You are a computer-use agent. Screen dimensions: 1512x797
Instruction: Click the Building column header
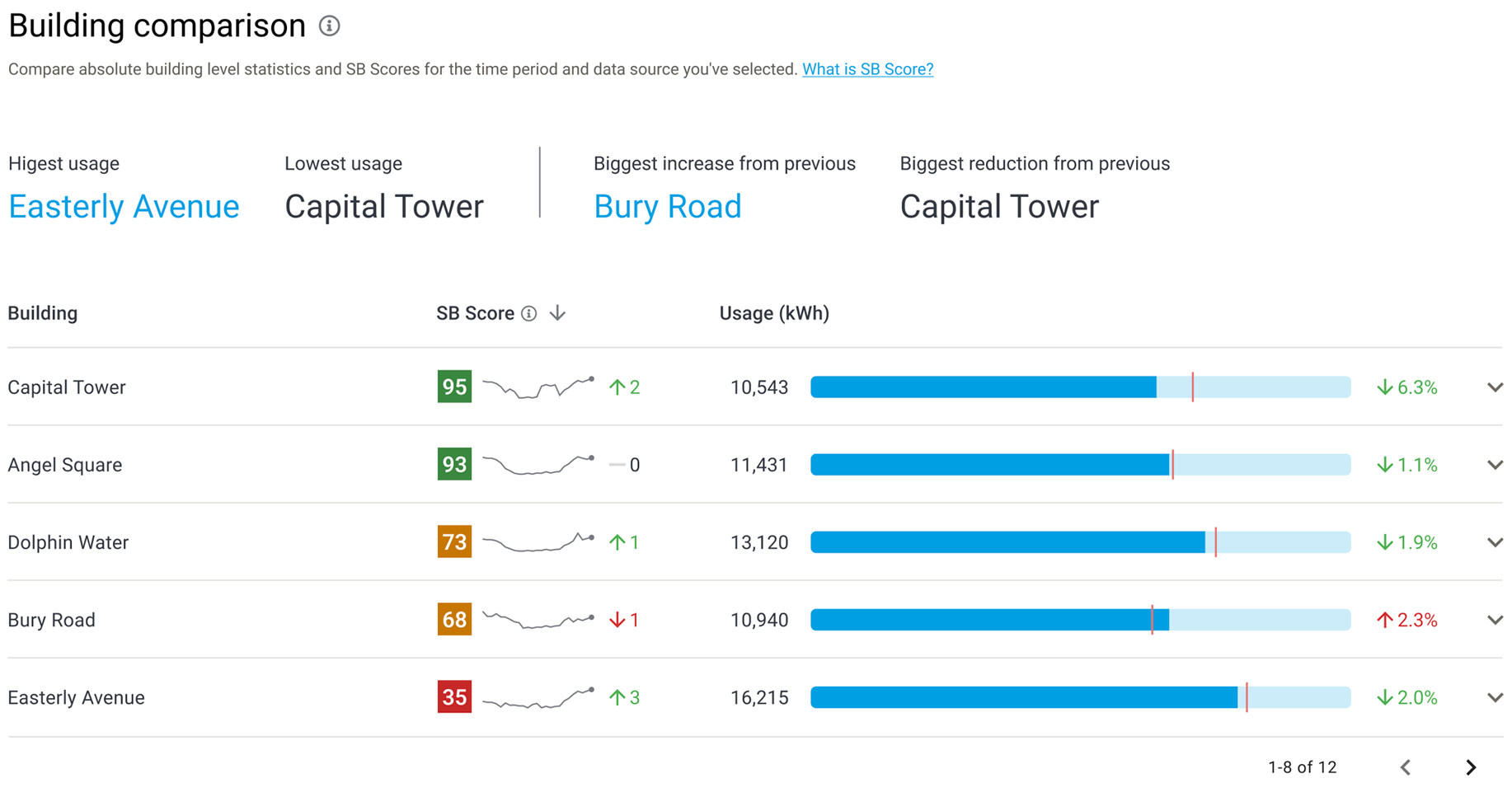(x=43, y=313)
